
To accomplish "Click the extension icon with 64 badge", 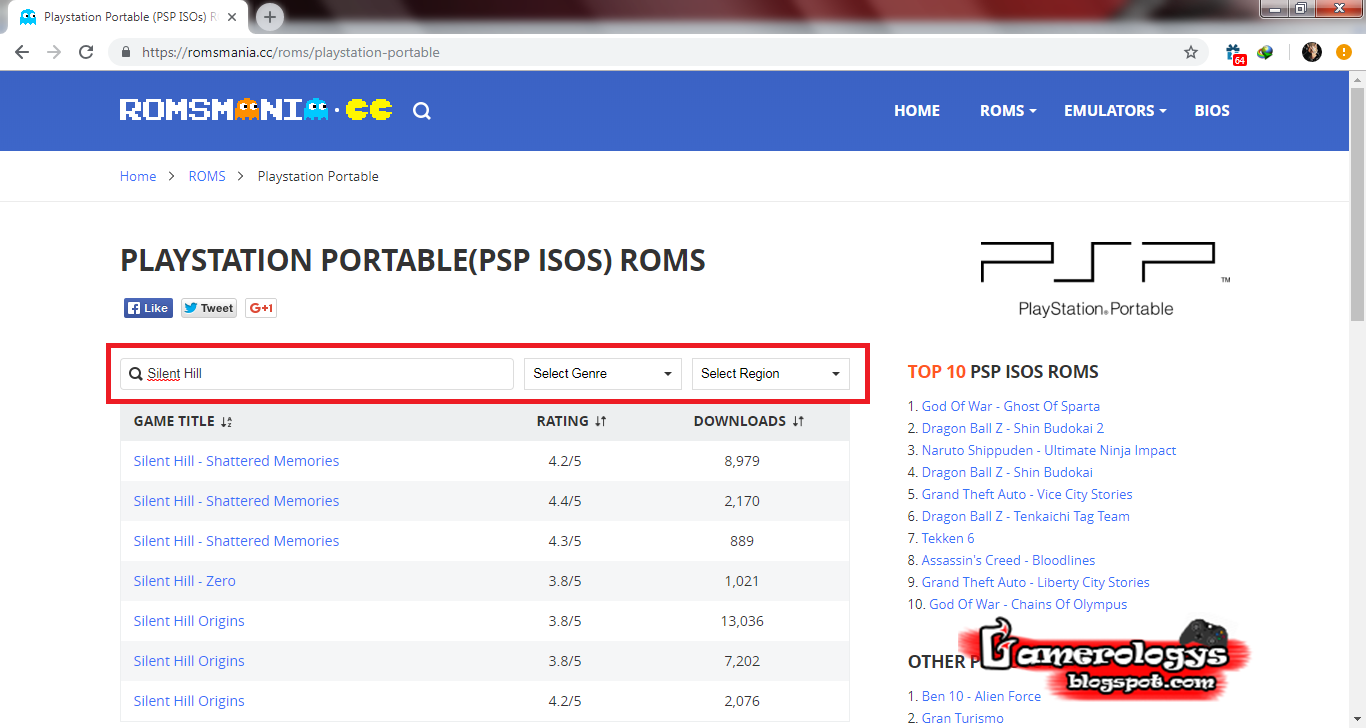I will point(1234,53).
